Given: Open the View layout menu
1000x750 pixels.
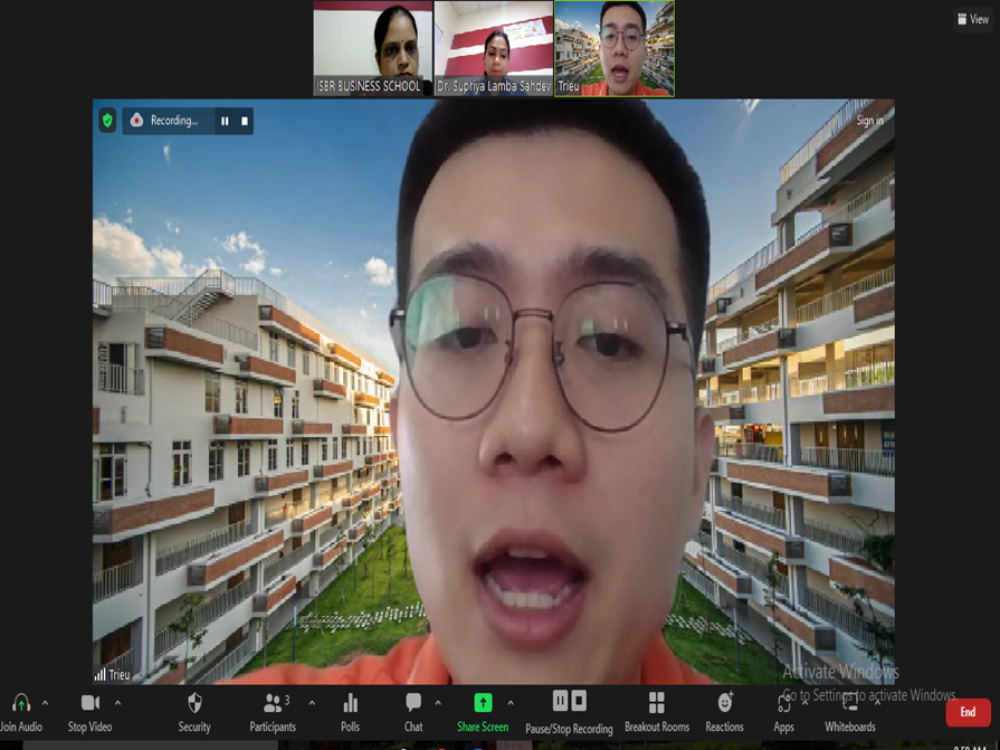Looking at the screenshot, I should coord(973,19).
